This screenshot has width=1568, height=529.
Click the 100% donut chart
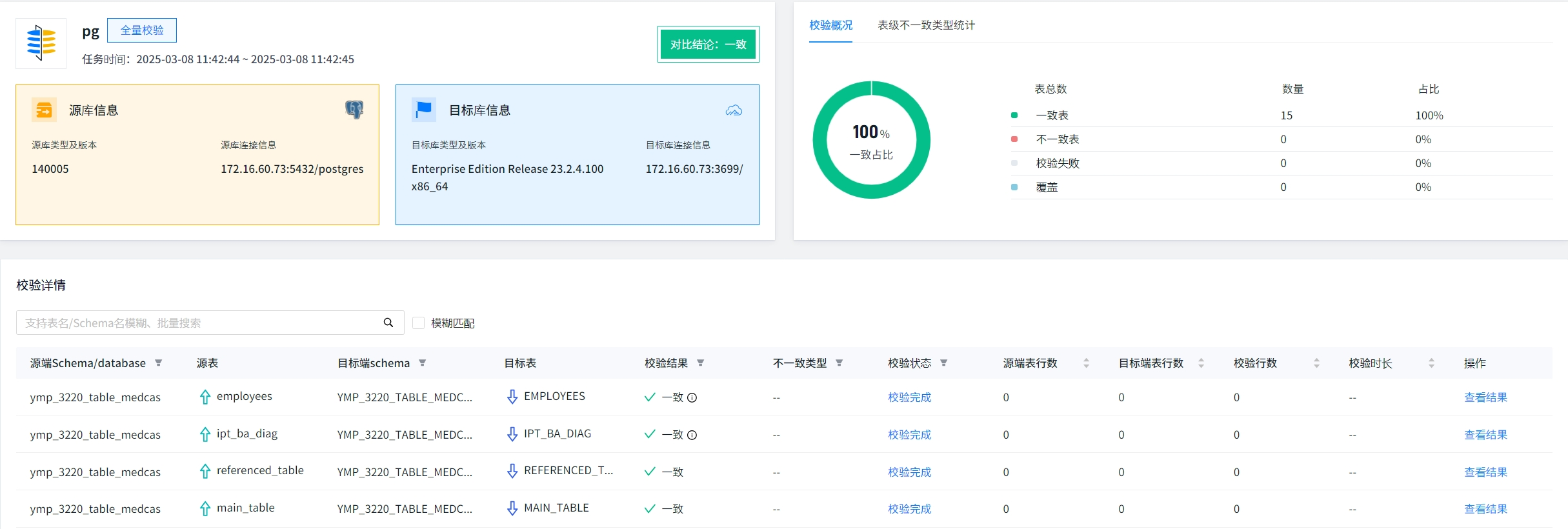point(871,140)
